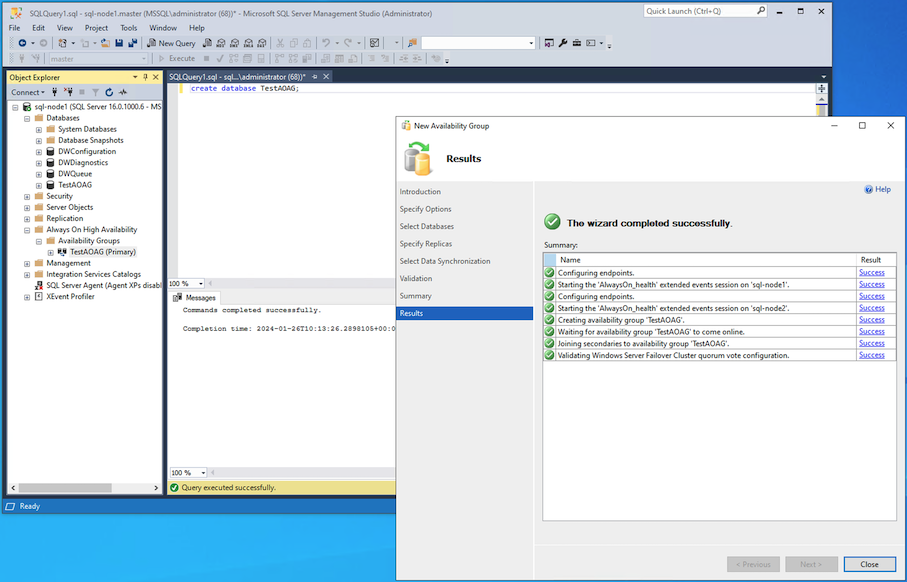
Task: Click the Navigate Backward toolbar icon
Action: coord(22,43)
